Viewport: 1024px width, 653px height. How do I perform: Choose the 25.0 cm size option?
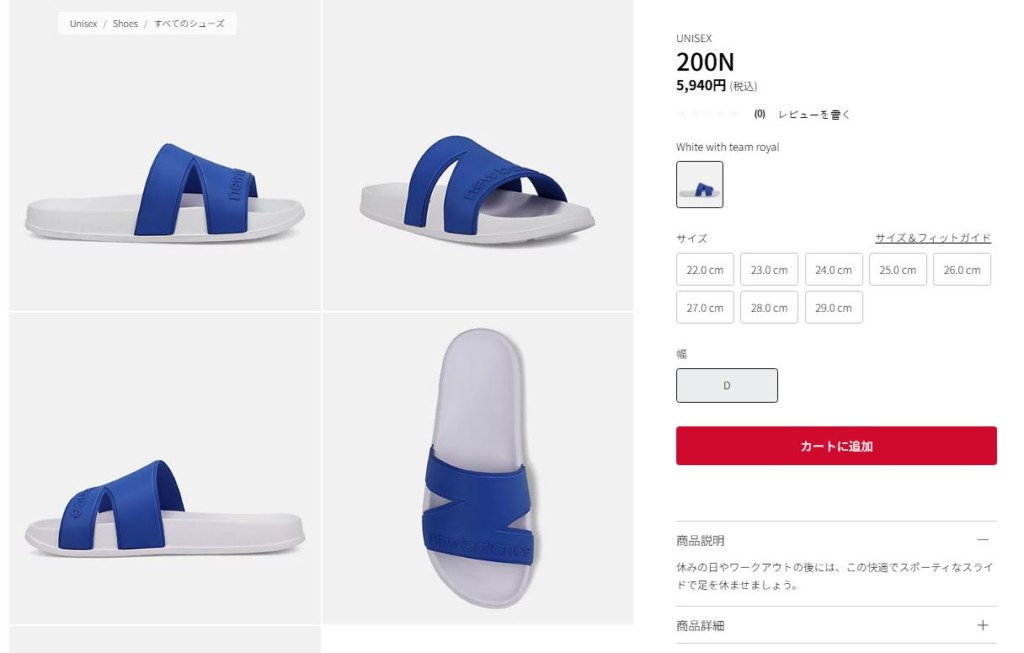(x=897, y=270)
